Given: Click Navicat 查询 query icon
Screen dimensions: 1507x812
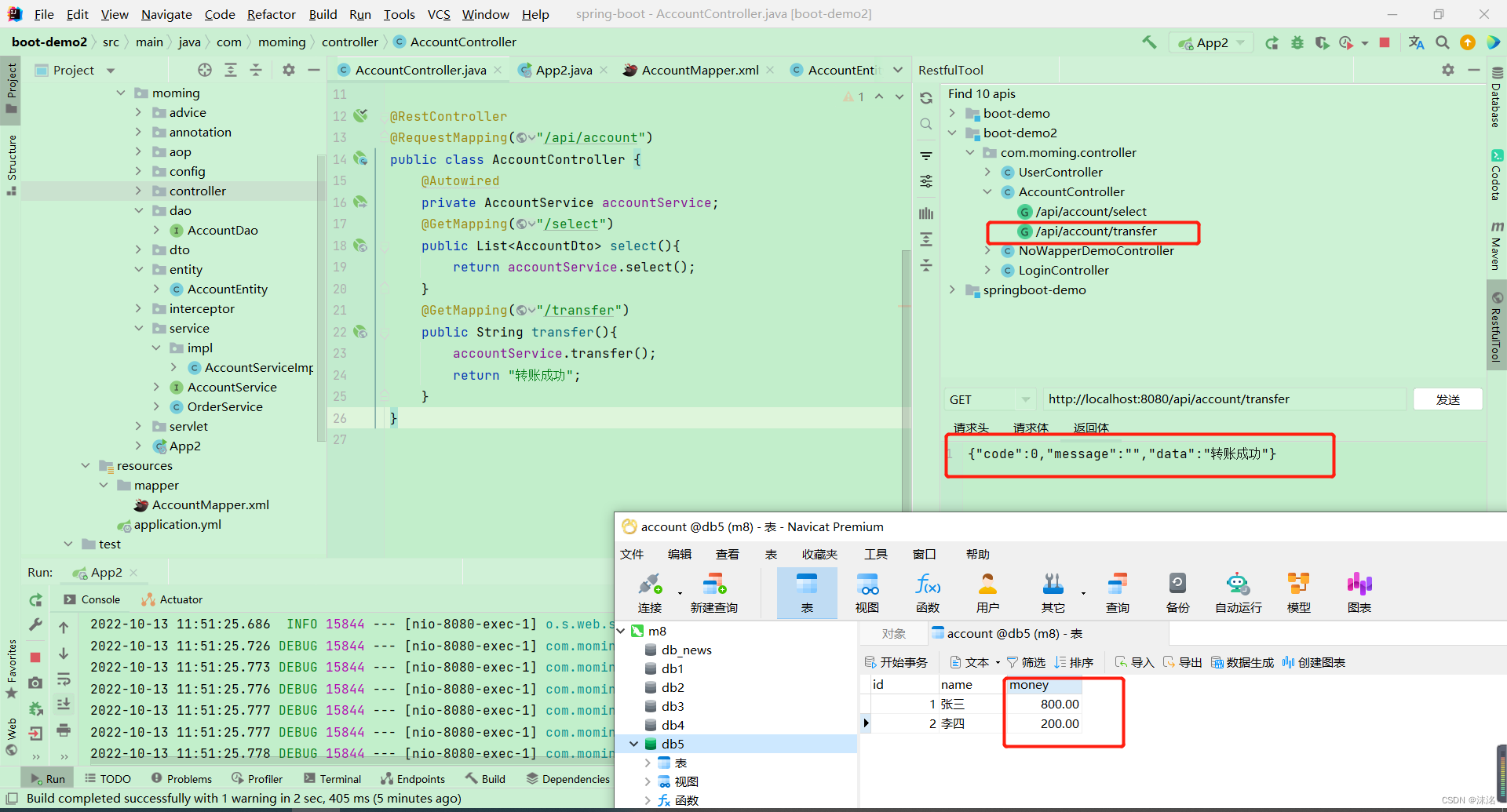Looking at the screenshot, I should click(x=1118, y=592).
